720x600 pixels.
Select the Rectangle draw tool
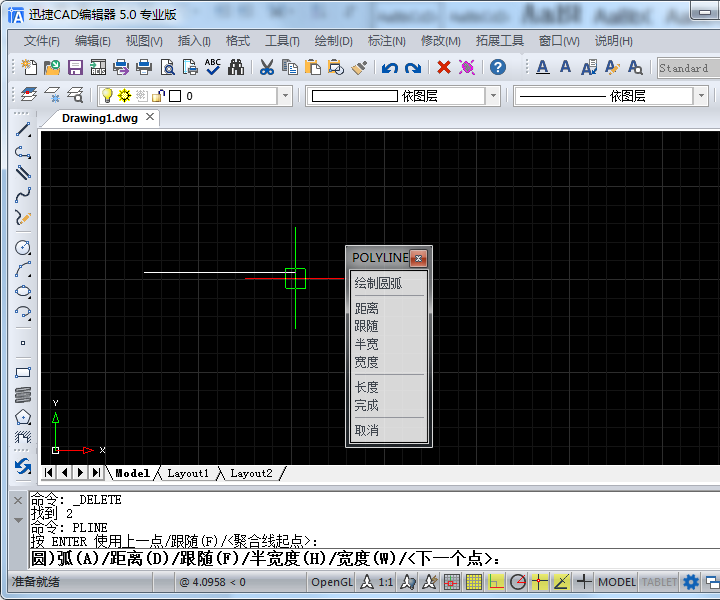23,372
